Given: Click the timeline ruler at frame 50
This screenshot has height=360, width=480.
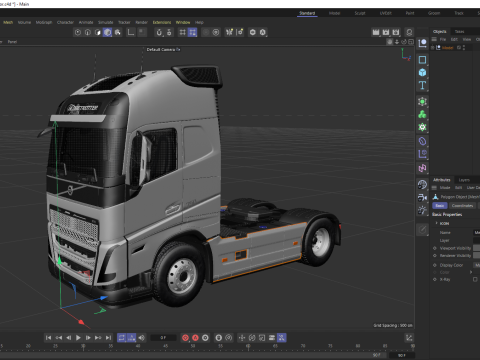Looking at the screenshot, I should pyautogui.click(x=193, y=347).
